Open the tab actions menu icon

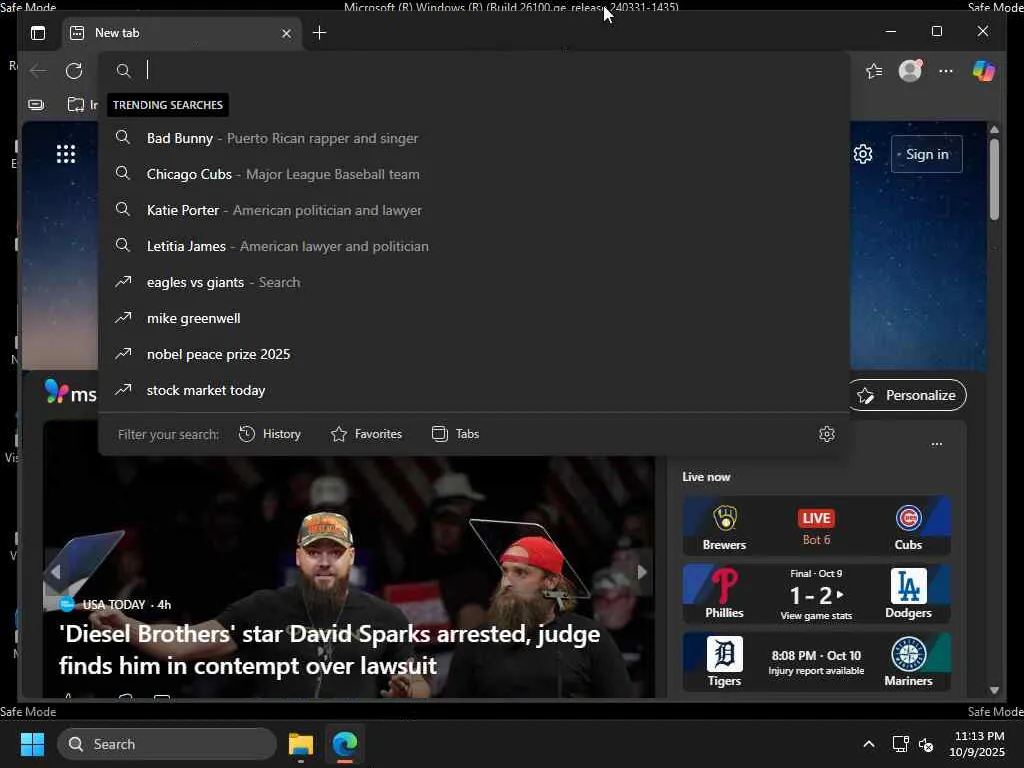coord(38,33)
